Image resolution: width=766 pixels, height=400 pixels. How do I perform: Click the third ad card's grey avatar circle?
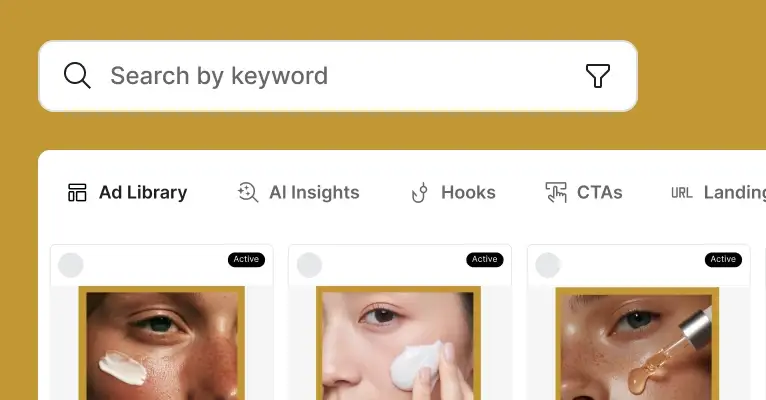tap(548, 265)
